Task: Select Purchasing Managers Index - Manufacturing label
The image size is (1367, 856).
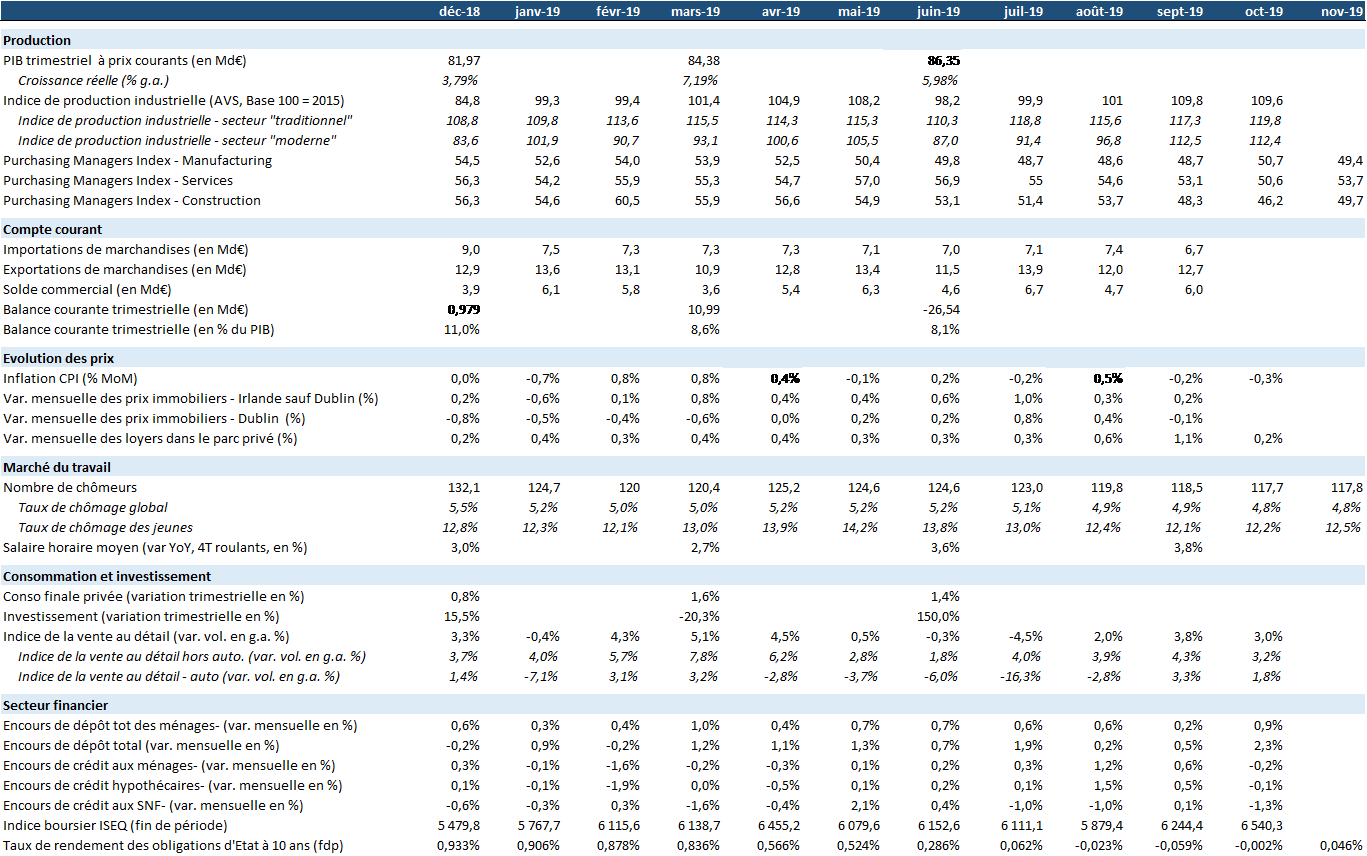Action: 137,160
